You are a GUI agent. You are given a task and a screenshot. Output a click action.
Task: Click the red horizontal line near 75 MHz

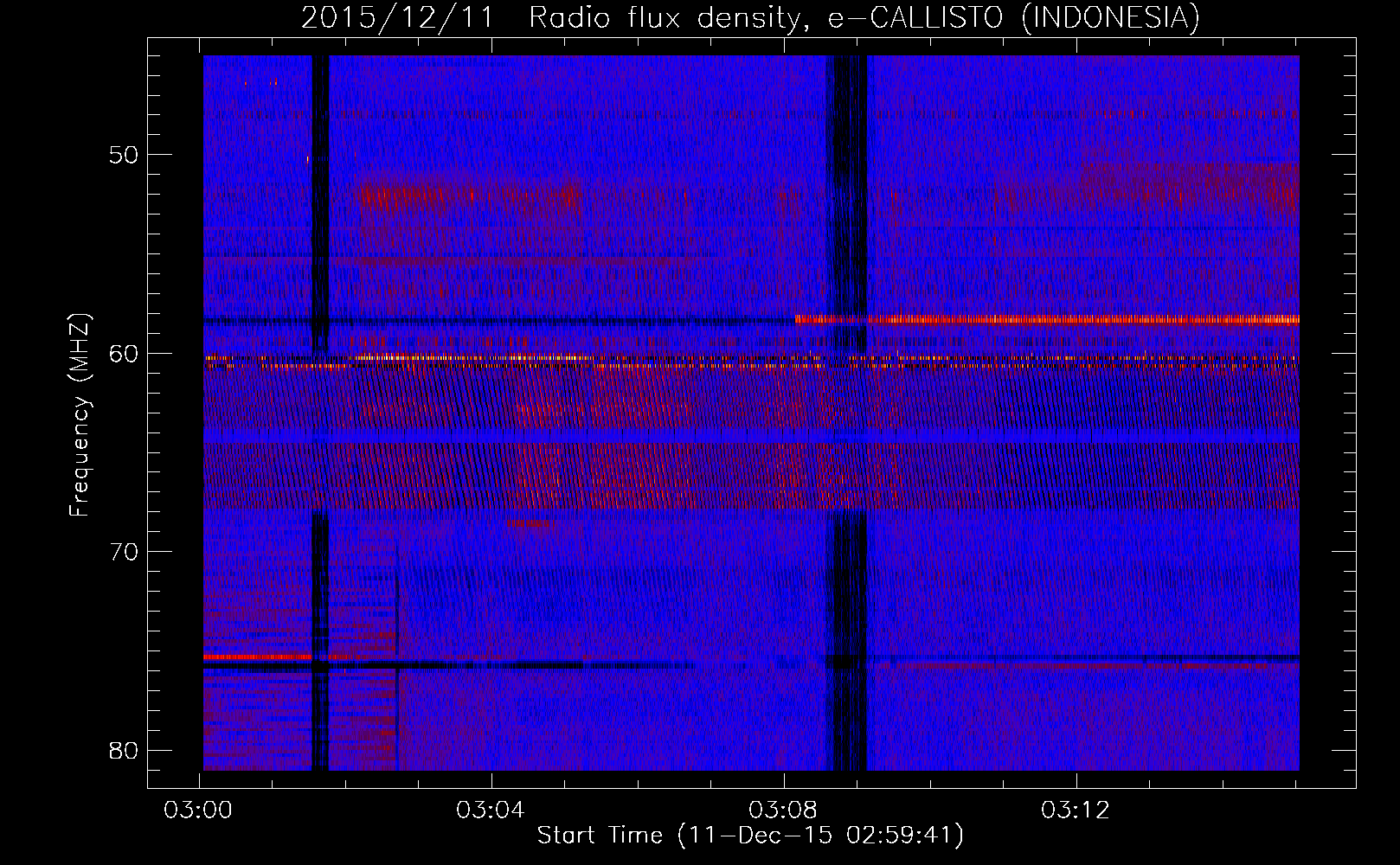257,657
